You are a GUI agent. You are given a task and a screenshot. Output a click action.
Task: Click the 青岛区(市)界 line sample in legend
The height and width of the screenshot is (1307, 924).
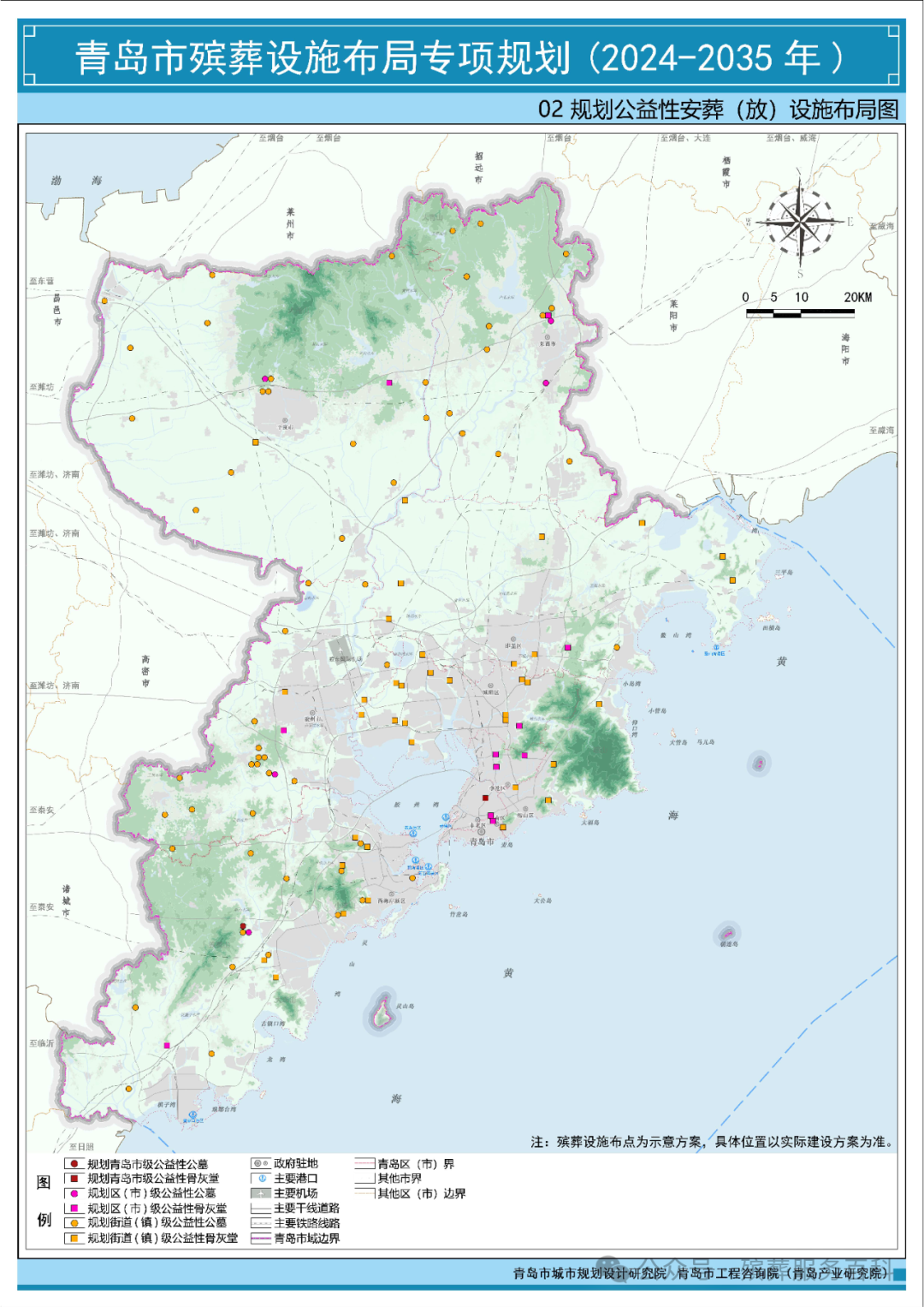pyautogui.click(x=365, y=1164)
